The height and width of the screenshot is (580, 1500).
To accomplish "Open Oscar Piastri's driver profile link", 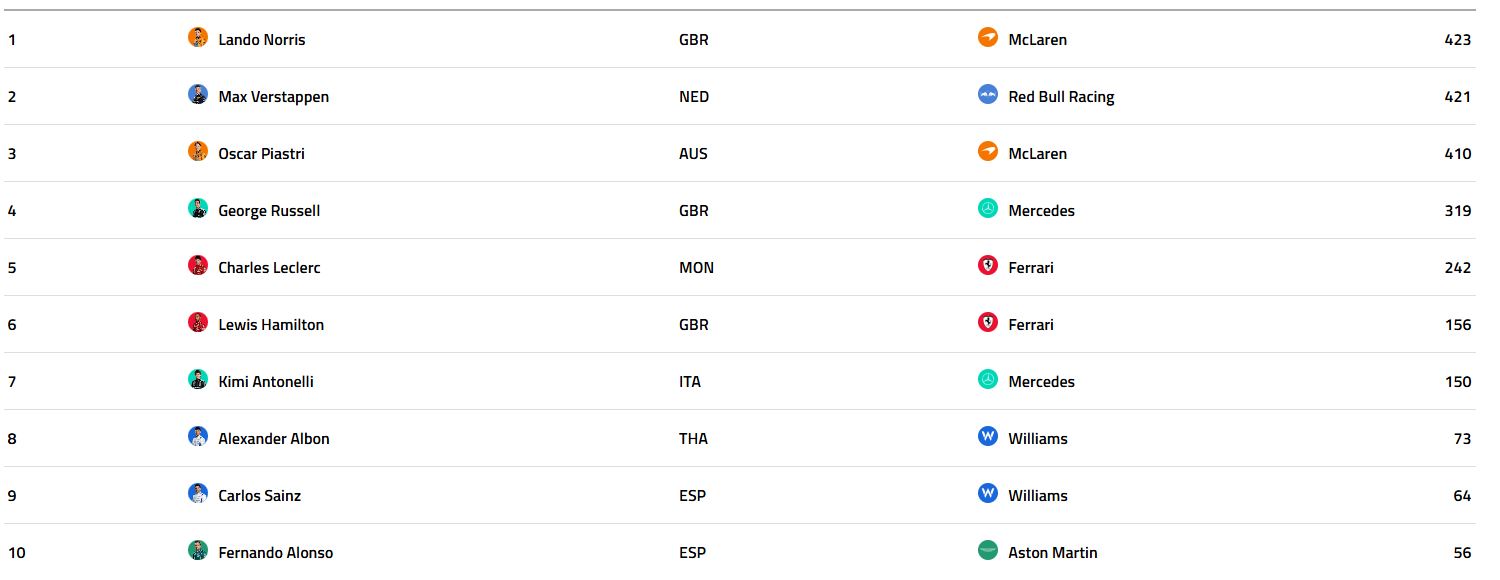I will pos(261,154).
